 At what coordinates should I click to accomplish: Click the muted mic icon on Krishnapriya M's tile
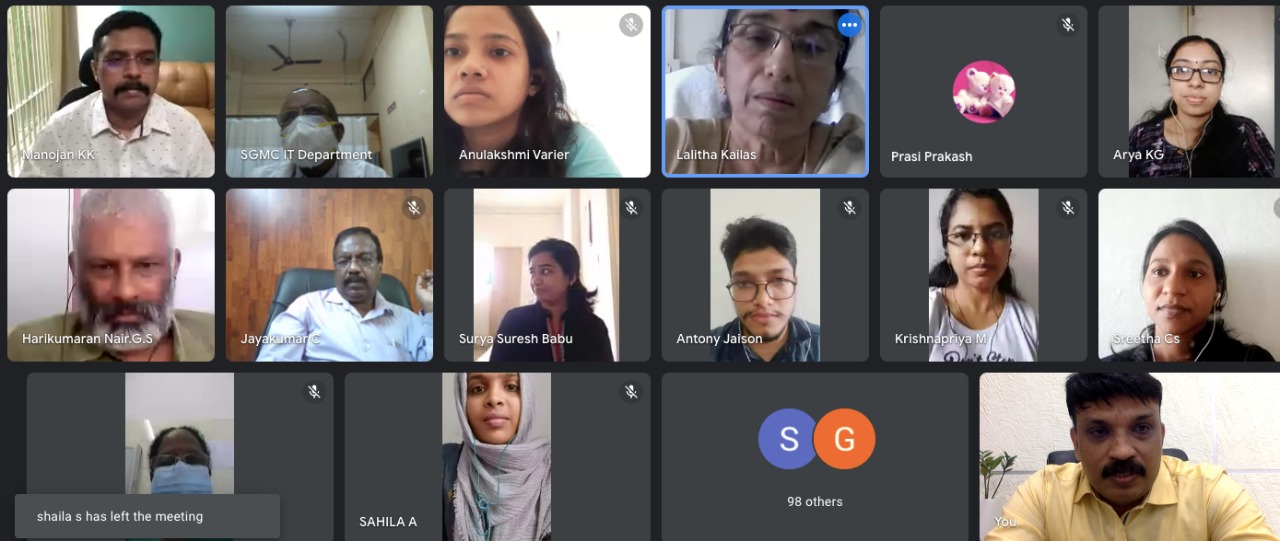coord(1067,208)
